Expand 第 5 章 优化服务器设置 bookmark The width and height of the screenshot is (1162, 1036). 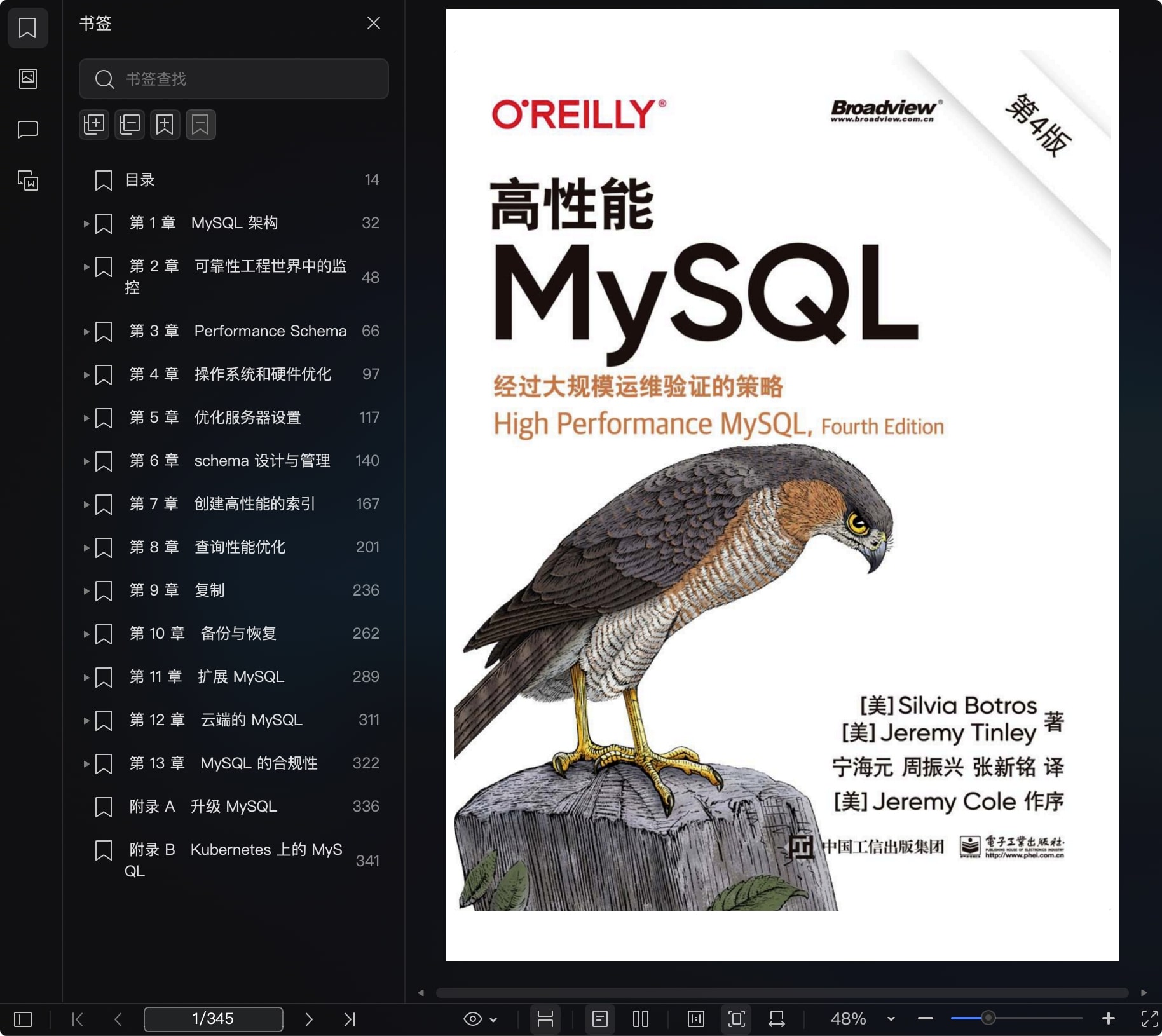tap(86, 418)
